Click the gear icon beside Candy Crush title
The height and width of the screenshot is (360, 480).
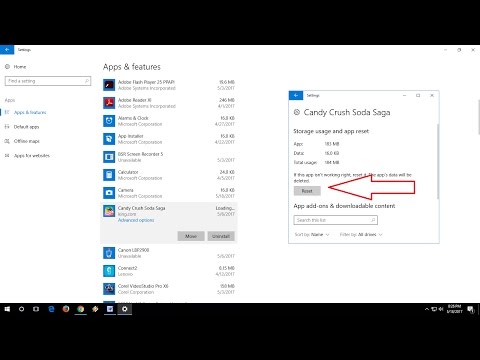coord(297,112)
